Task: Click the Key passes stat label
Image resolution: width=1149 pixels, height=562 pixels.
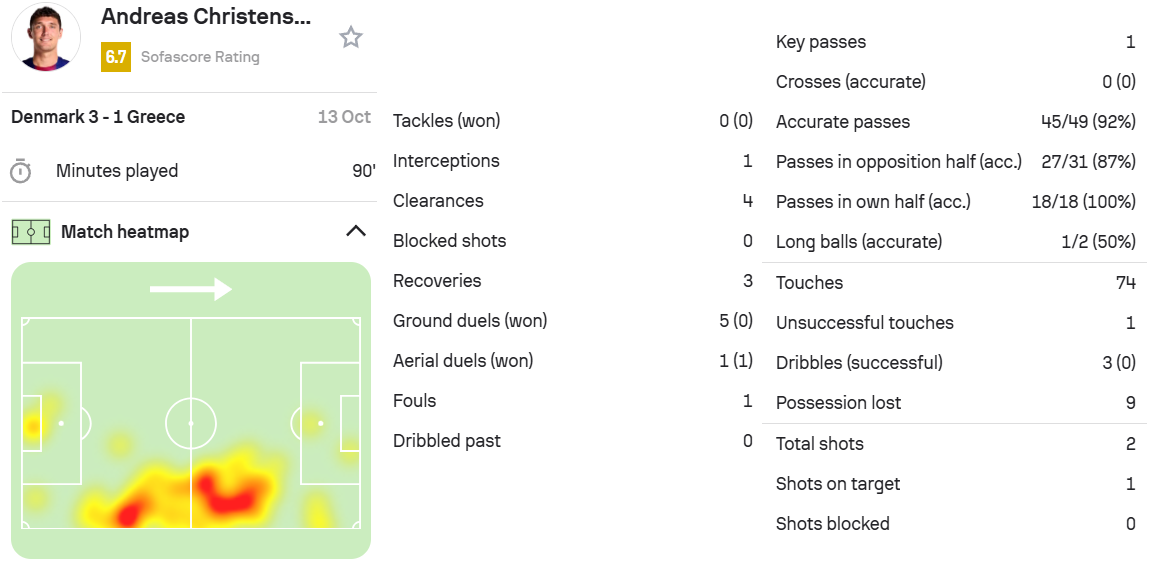Action: pos(821,42)
